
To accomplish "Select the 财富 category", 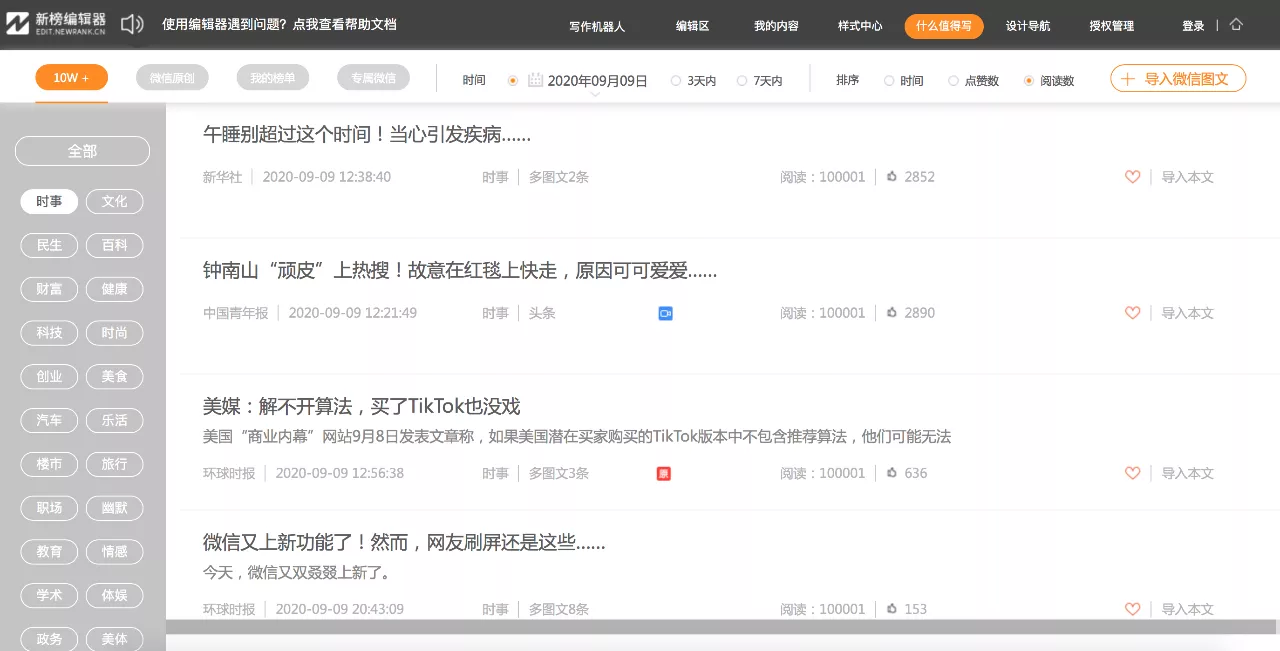I will coord(49,289).
